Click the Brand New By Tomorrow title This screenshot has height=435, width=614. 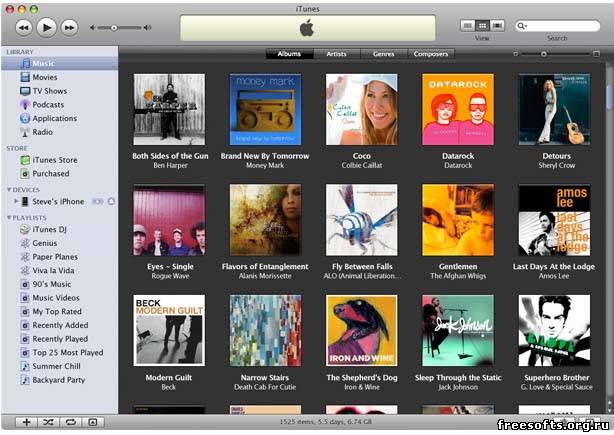265,156
